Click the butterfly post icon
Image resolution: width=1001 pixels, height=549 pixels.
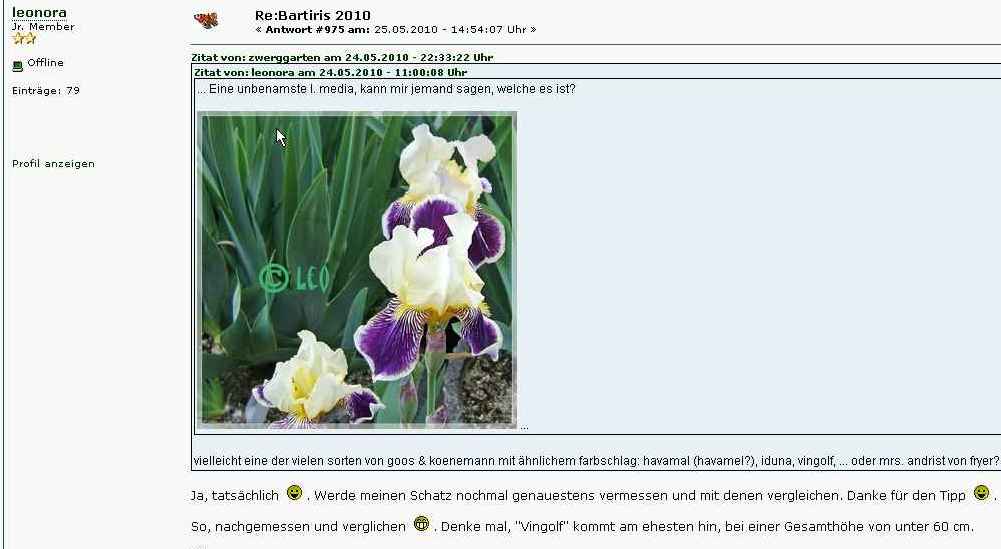point(206,20)
